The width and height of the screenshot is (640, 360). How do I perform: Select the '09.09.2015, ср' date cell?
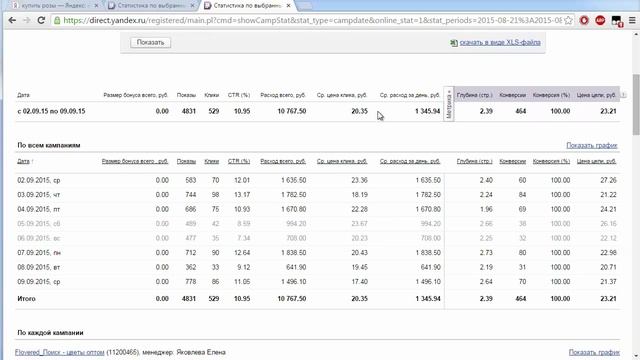pyautogui.click(x=38, y=282)
